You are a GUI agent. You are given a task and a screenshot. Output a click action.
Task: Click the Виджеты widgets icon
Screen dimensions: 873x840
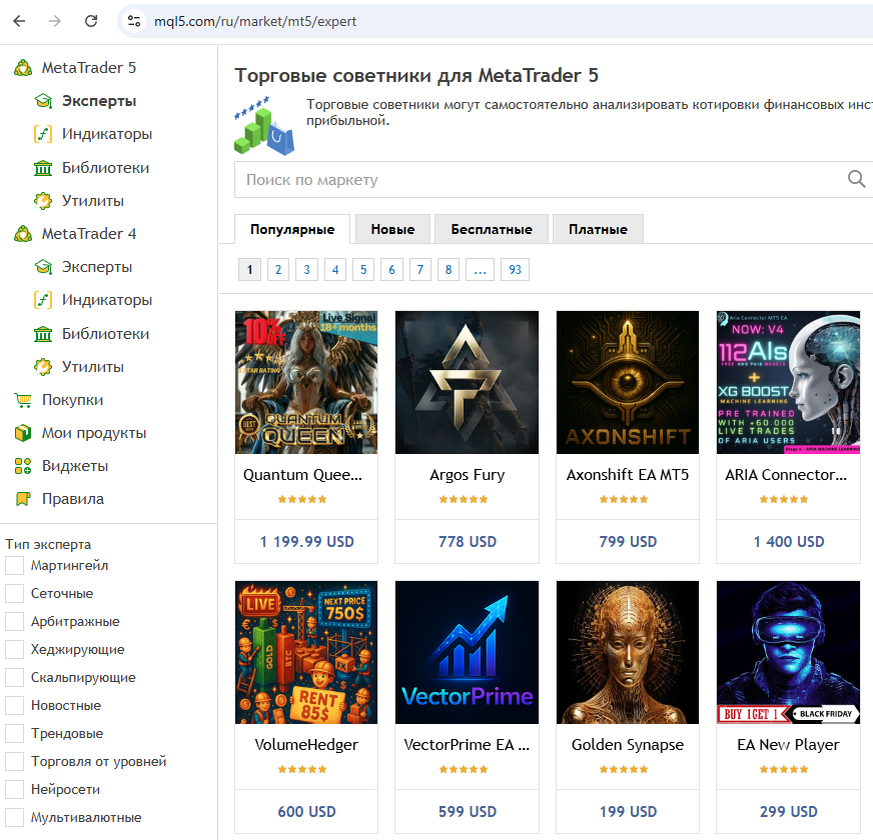click(x=23, y=466)
